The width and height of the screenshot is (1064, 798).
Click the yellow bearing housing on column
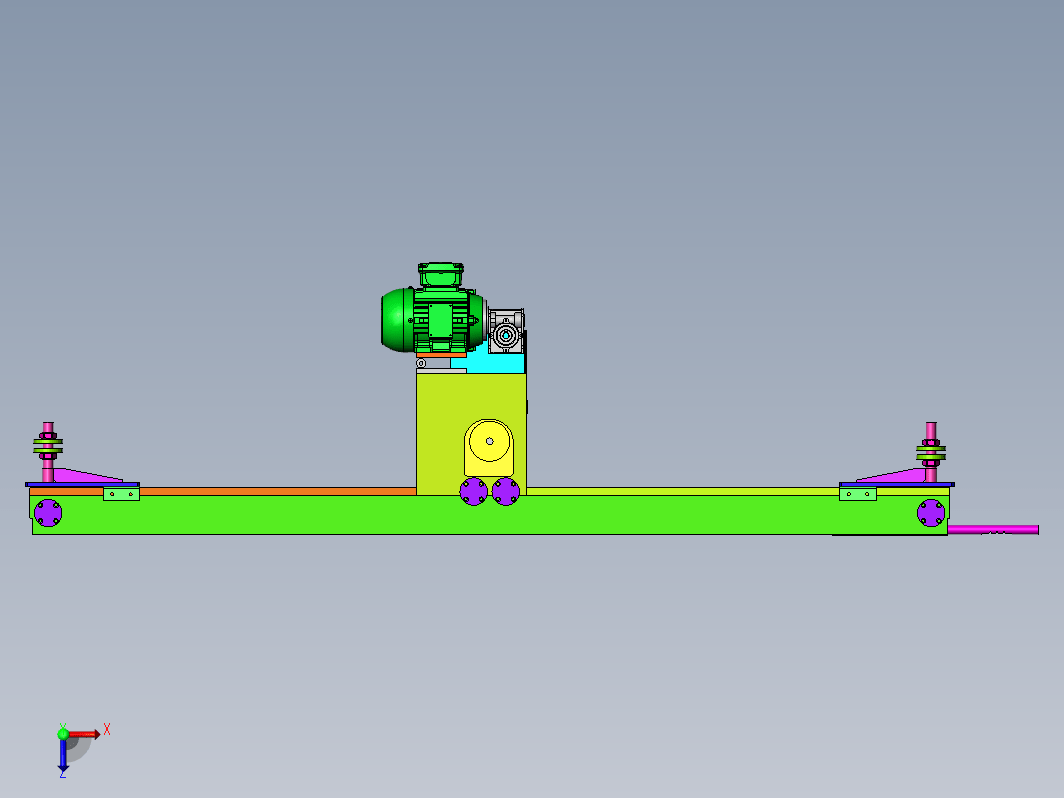coord(489,448)
